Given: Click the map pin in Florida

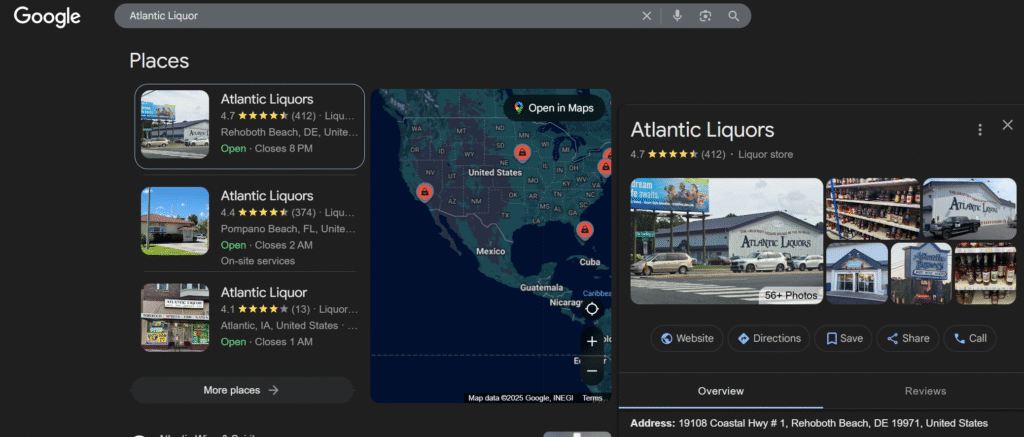Looking at the screenshot, I should click(584, 230).
